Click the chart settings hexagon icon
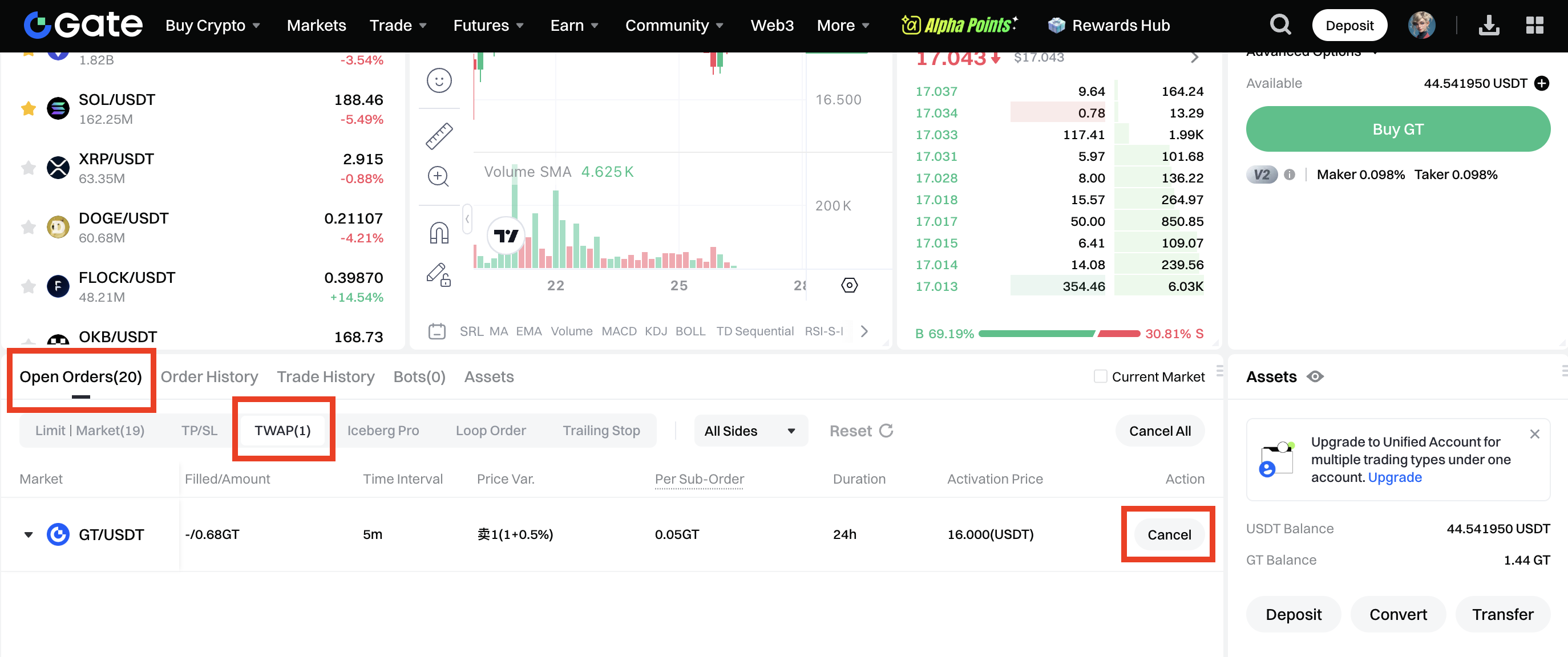The height and width of the screenshot is (657, 1568). 849,285
